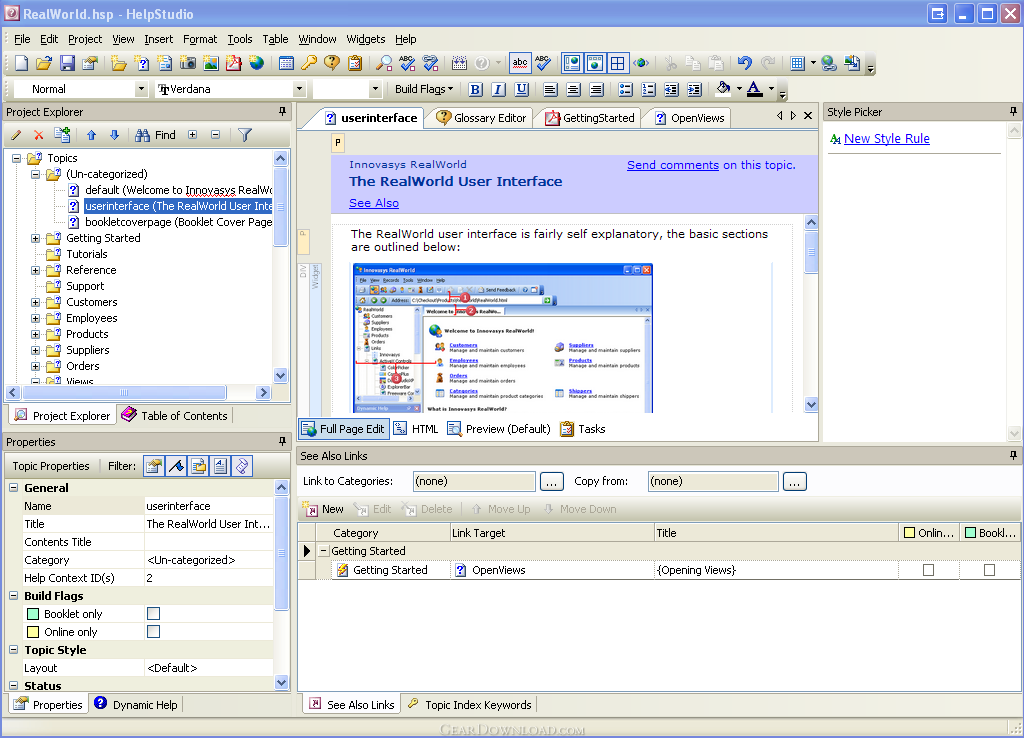
Task: Pin the Style Picker panel
Action: pos(1013,112)
